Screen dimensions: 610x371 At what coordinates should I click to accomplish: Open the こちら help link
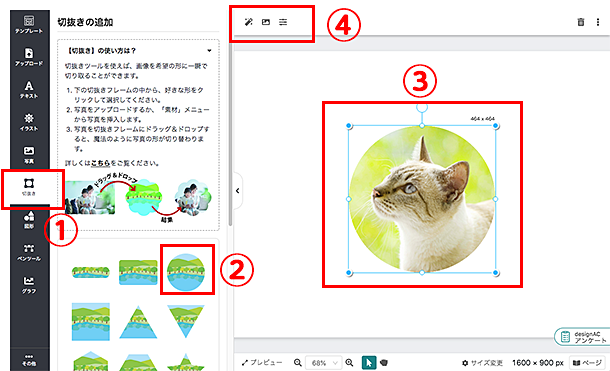[100, 163]
